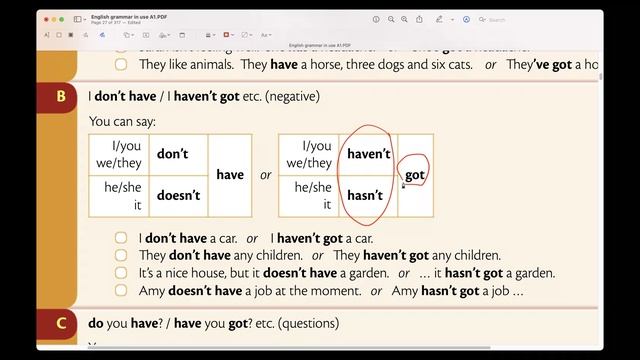Click the page count subtitle under the title
Screen dimensions: 640x360
click(x=116, y=22)
